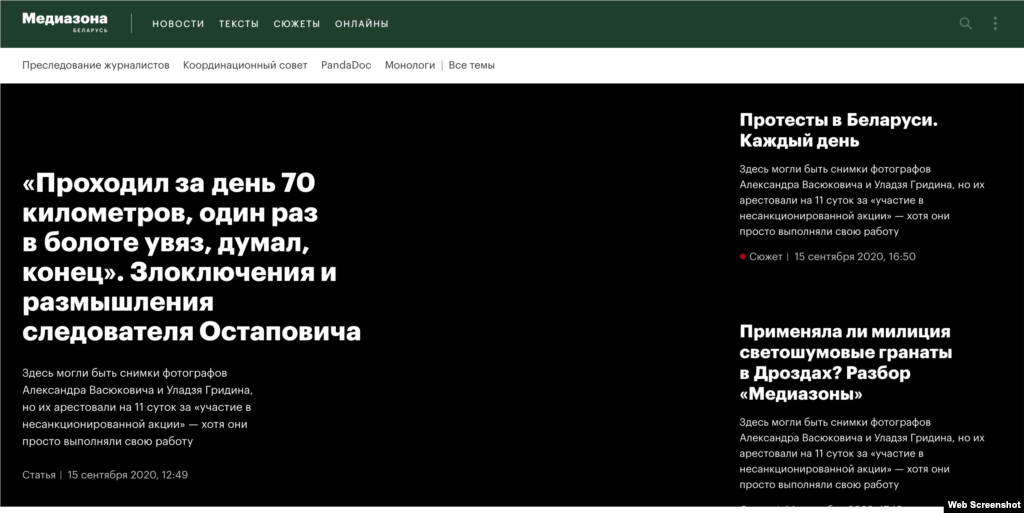Click the Статья label under main article

pos(39,475)
